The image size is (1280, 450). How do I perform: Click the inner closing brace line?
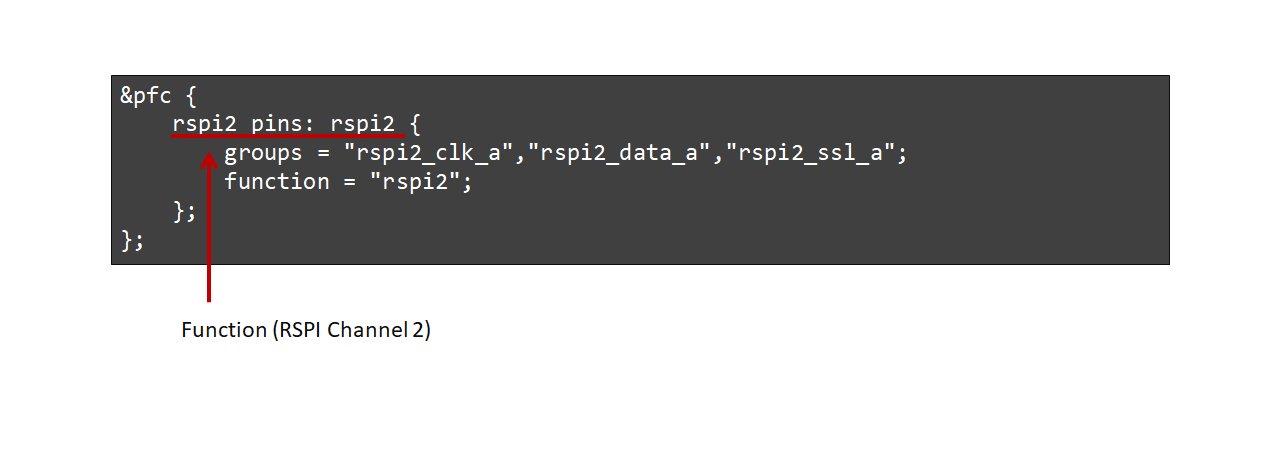[184, 211]
